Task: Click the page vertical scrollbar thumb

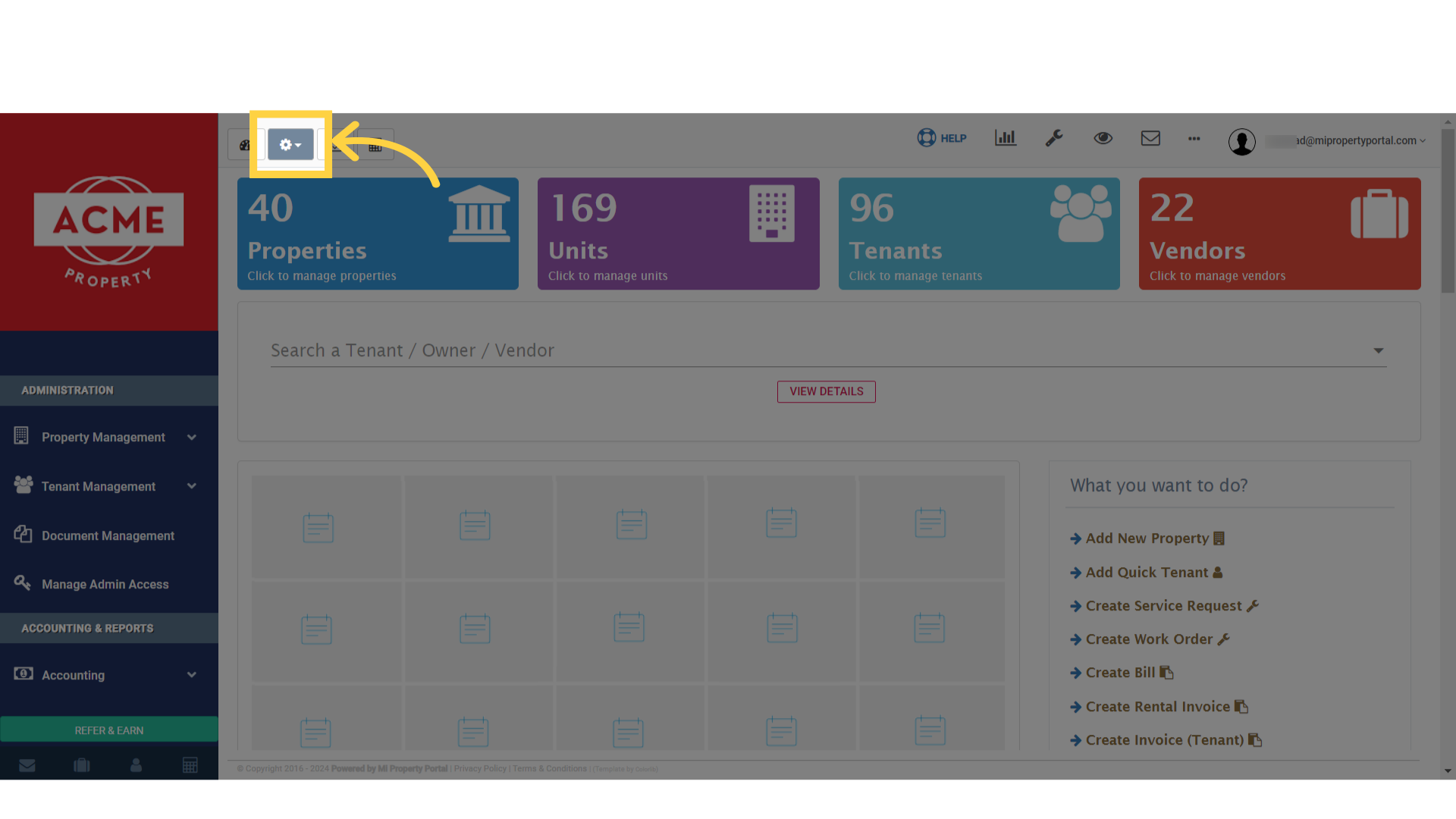Action: [x=1448, y=211]
